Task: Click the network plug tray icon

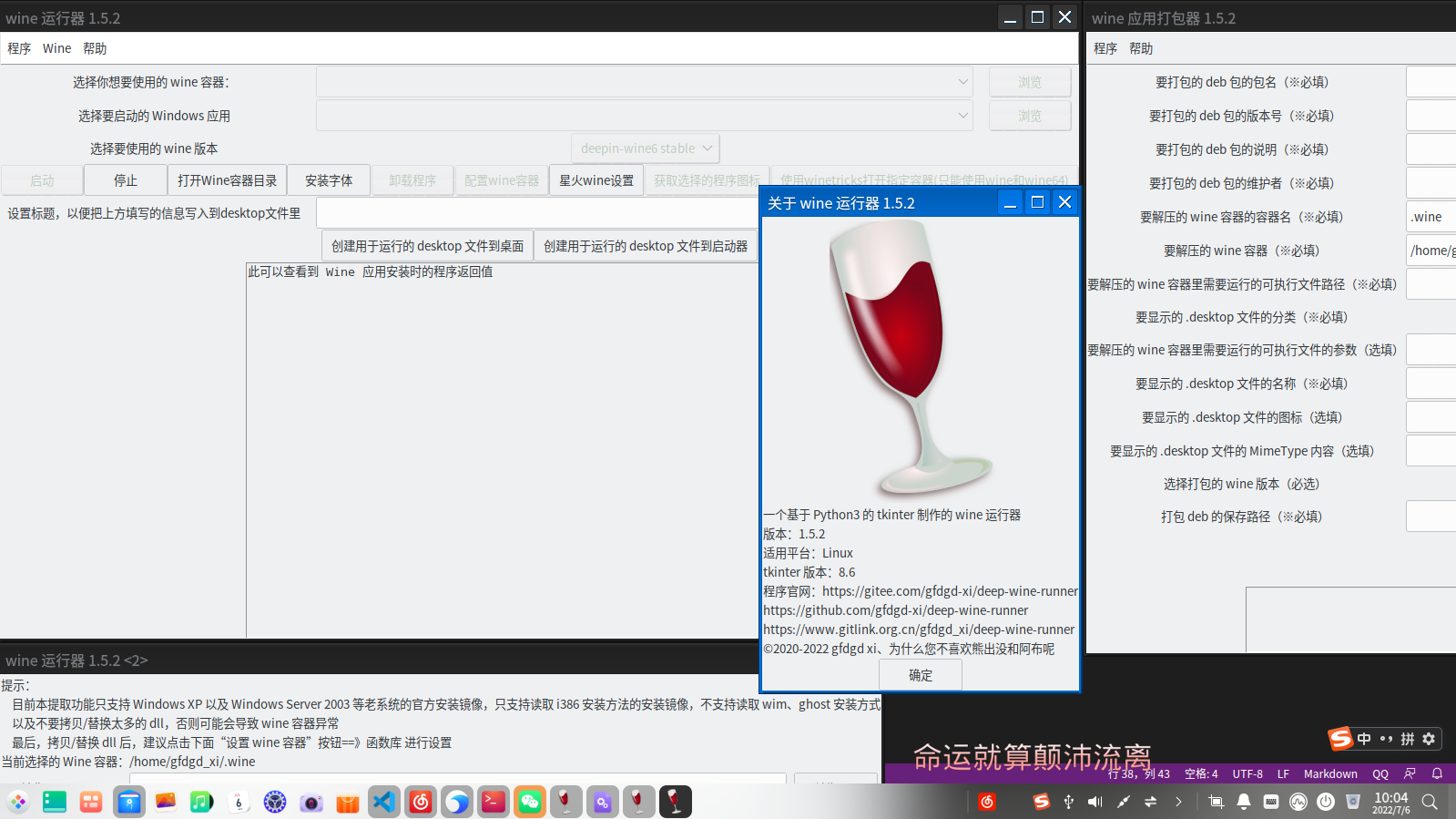Action: [1124, 802]
